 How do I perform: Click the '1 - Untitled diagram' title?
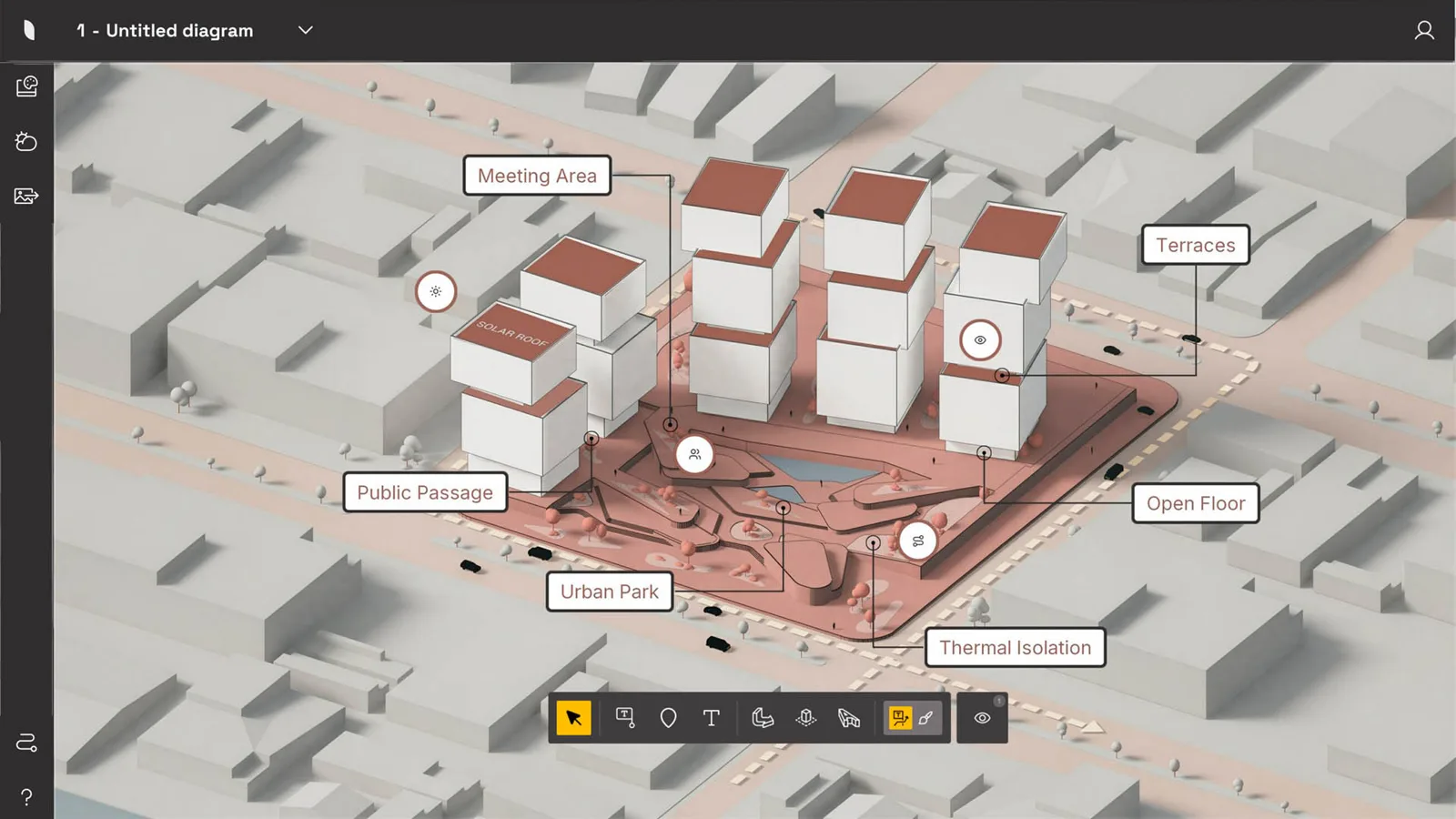click(x=165, y=30)
